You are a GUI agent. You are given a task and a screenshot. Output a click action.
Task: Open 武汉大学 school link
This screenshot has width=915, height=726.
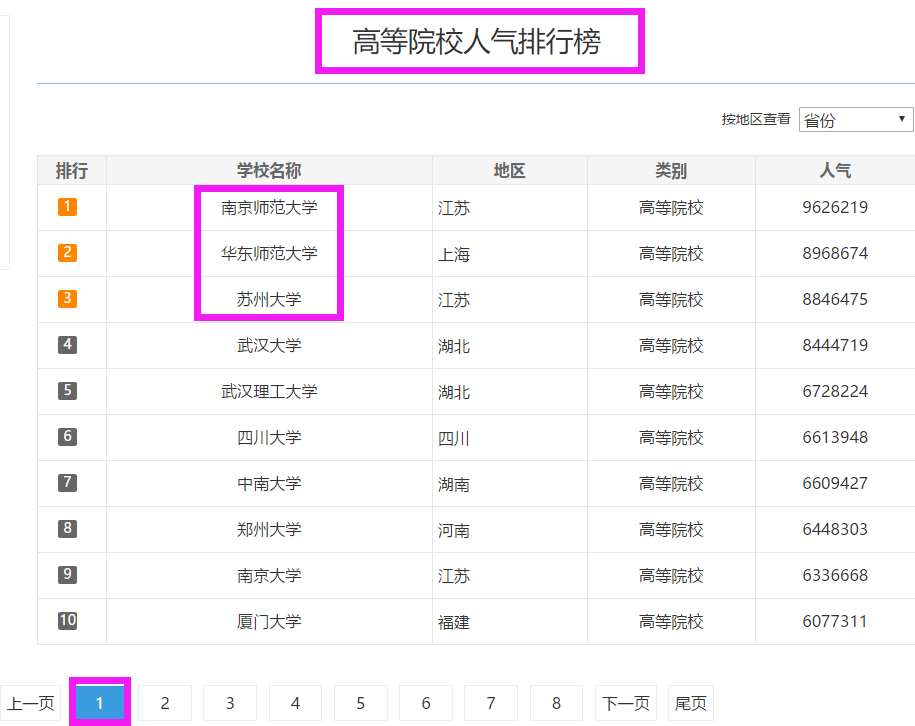tap(269, 345)
